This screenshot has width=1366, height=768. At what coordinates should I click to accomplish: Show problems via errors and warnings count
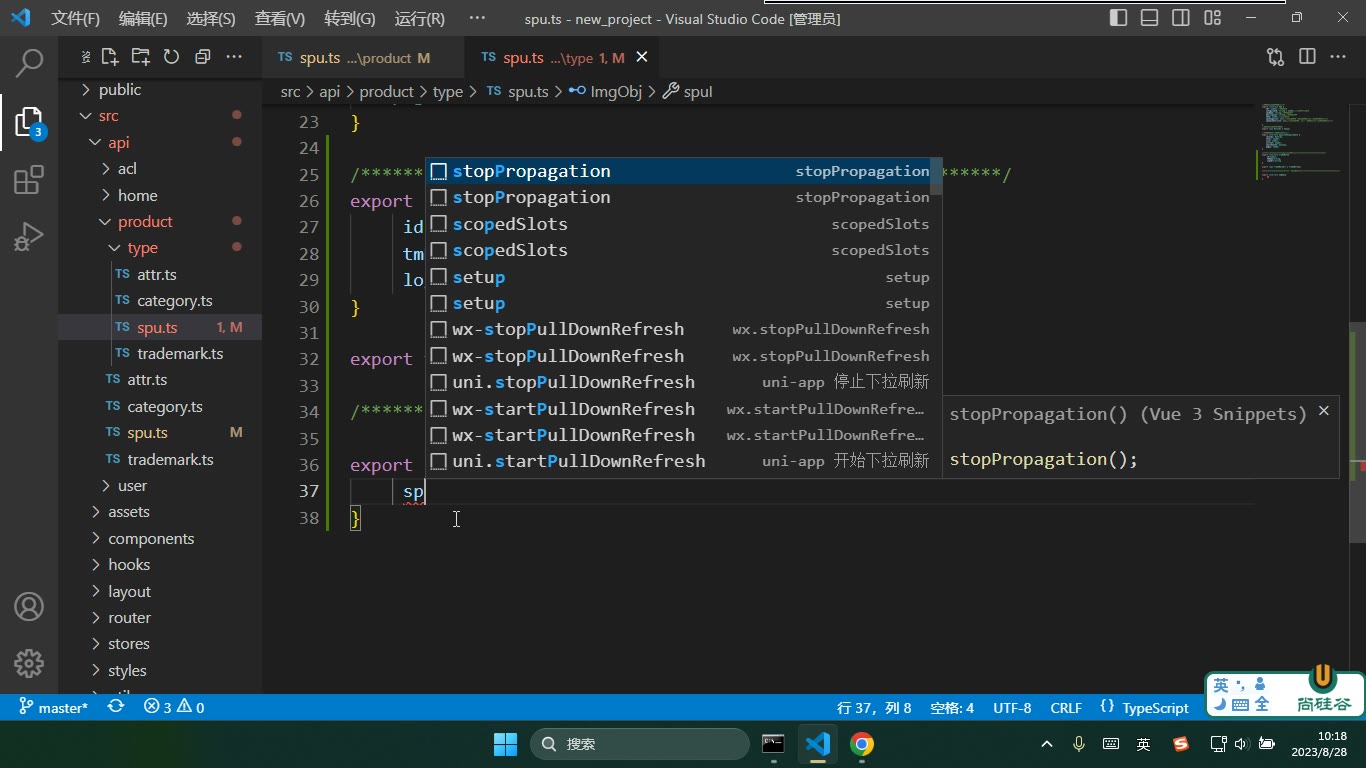click(174, 707)
